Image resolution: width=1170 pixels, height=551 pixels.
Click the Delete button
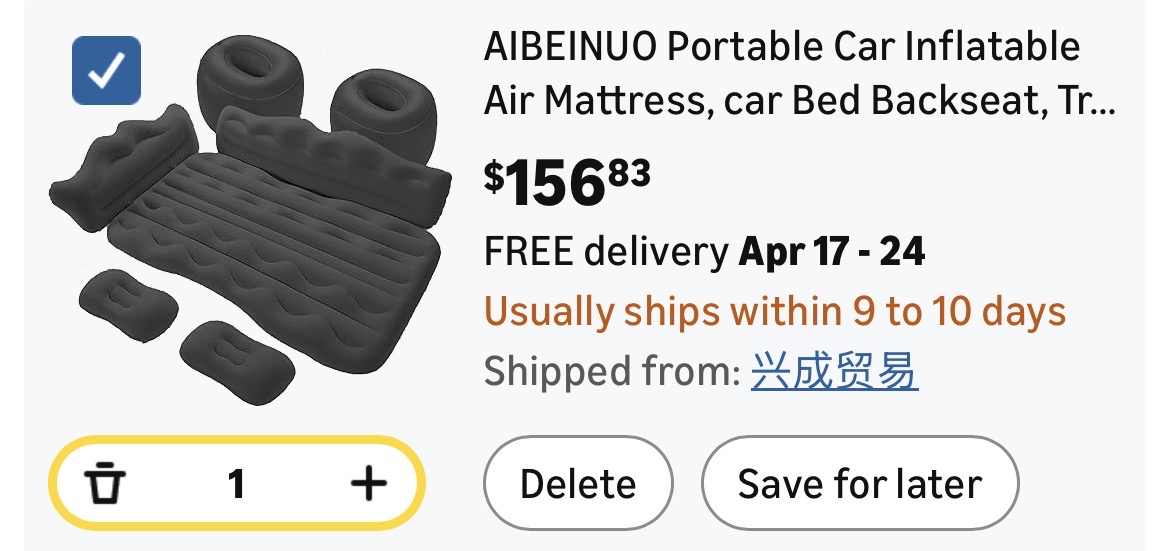[x=577, y=485]
